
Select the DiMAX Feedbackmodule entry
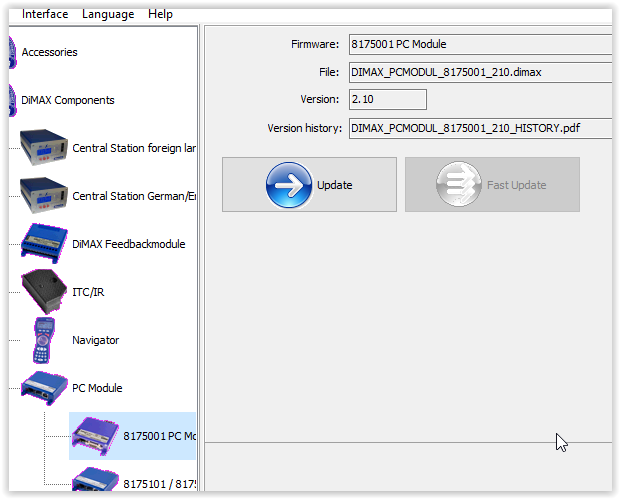pos(129,244)
